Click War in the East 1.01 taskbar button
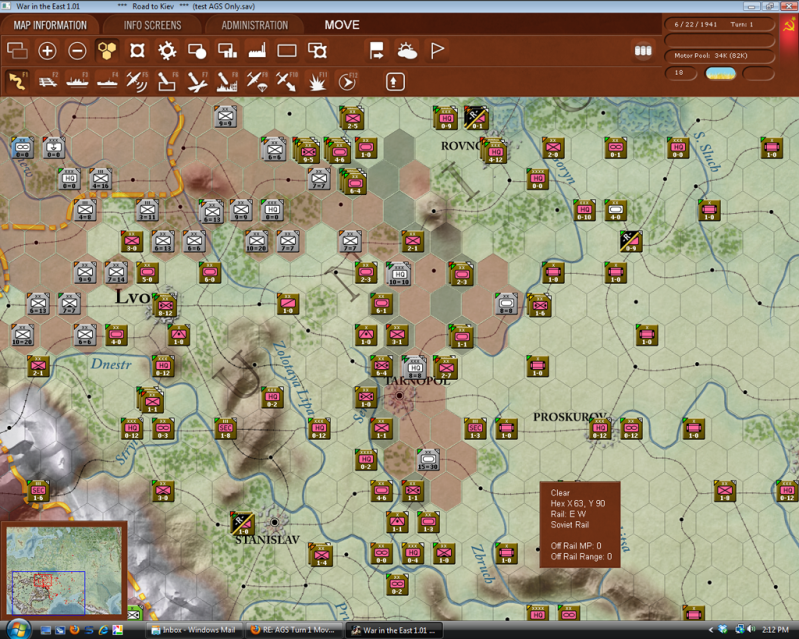 click(394, 630)
